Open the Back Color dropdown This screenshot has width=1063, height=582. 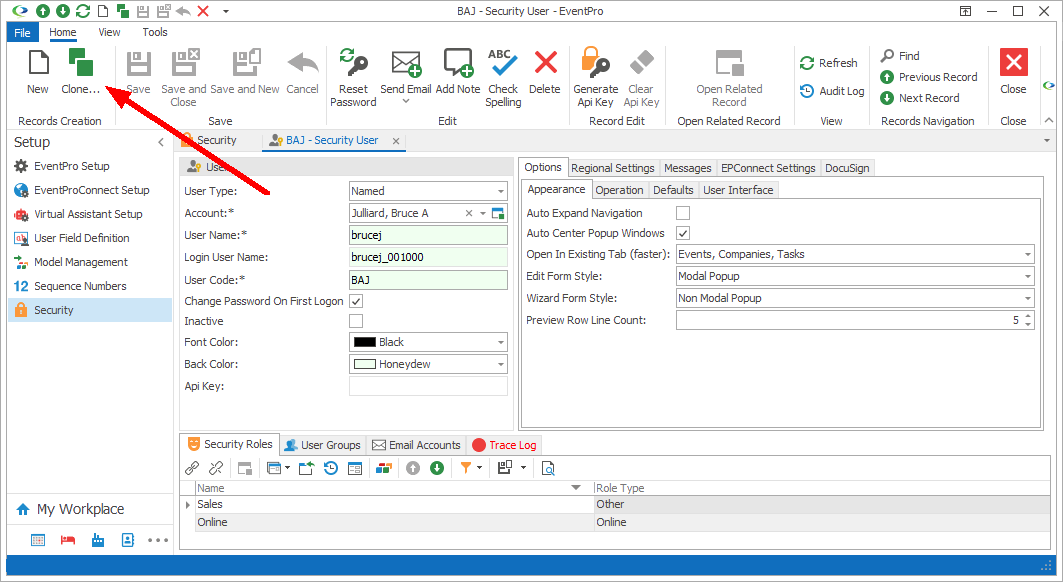click(500, 364)
